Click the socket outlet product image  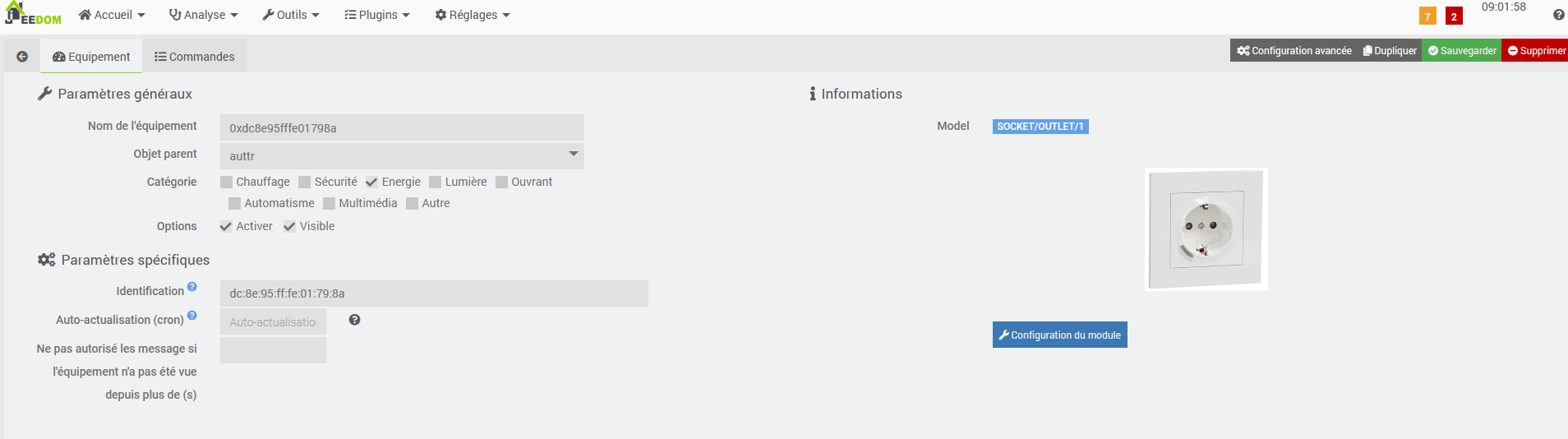click(x=1206, y=229)
